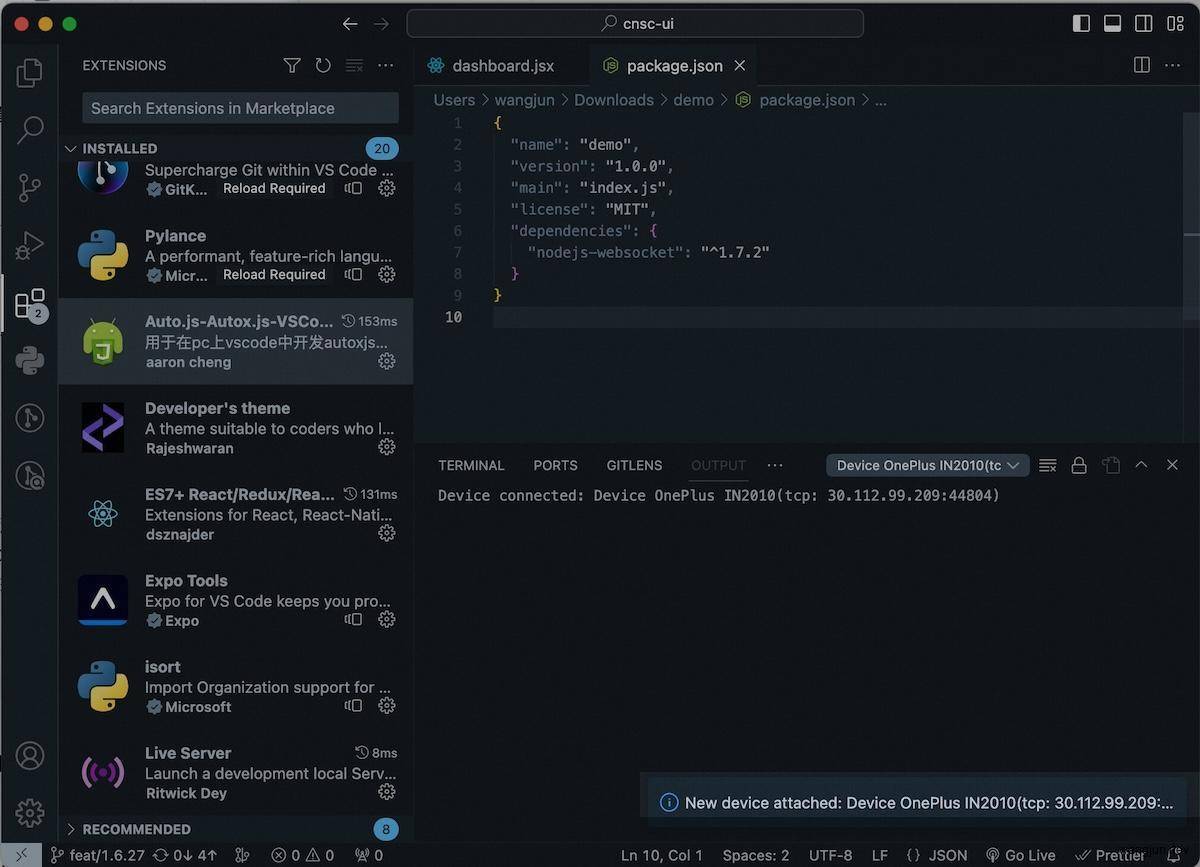Select the Auto.js-Autox.js-VSCode extension item
Viewport: 1200px width, 867px height.
[x=236, y=341]
